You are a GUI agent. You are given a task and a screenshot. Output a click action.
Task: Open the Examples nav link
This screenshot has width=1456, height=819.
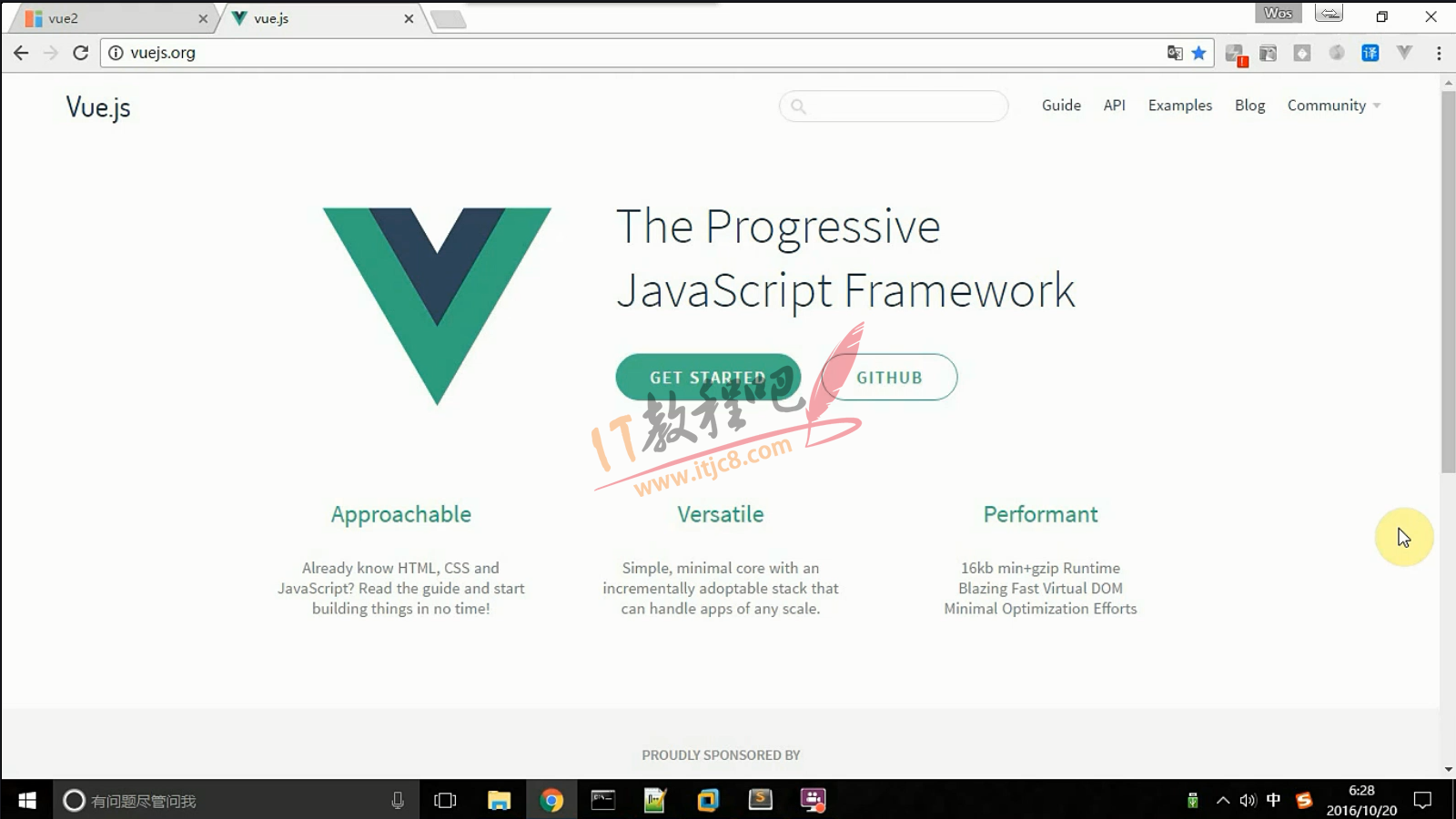coord(1180,106)
